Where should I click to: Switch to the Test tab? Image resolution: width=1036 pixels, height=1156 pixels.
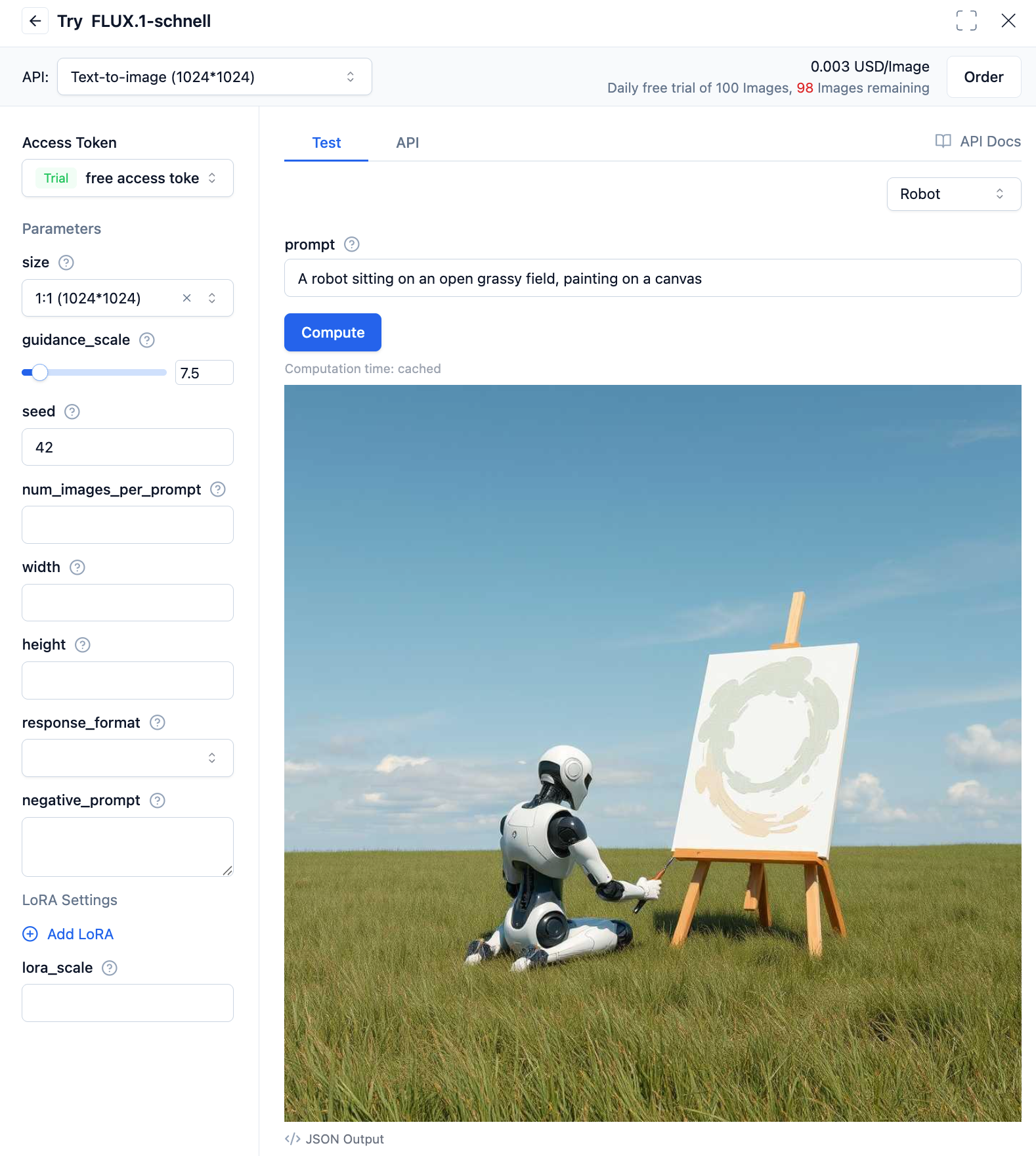[x=326, y=143]
